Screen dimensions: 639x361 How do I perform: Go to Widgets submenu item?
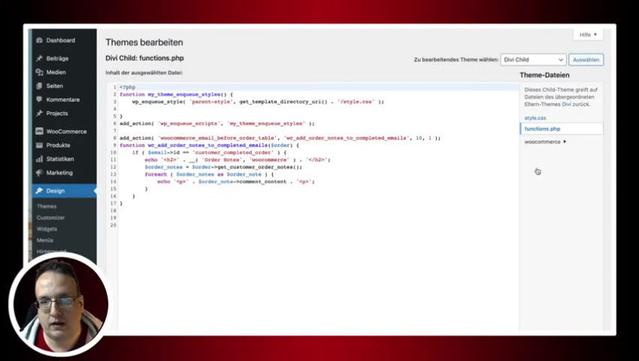(47, 229)
